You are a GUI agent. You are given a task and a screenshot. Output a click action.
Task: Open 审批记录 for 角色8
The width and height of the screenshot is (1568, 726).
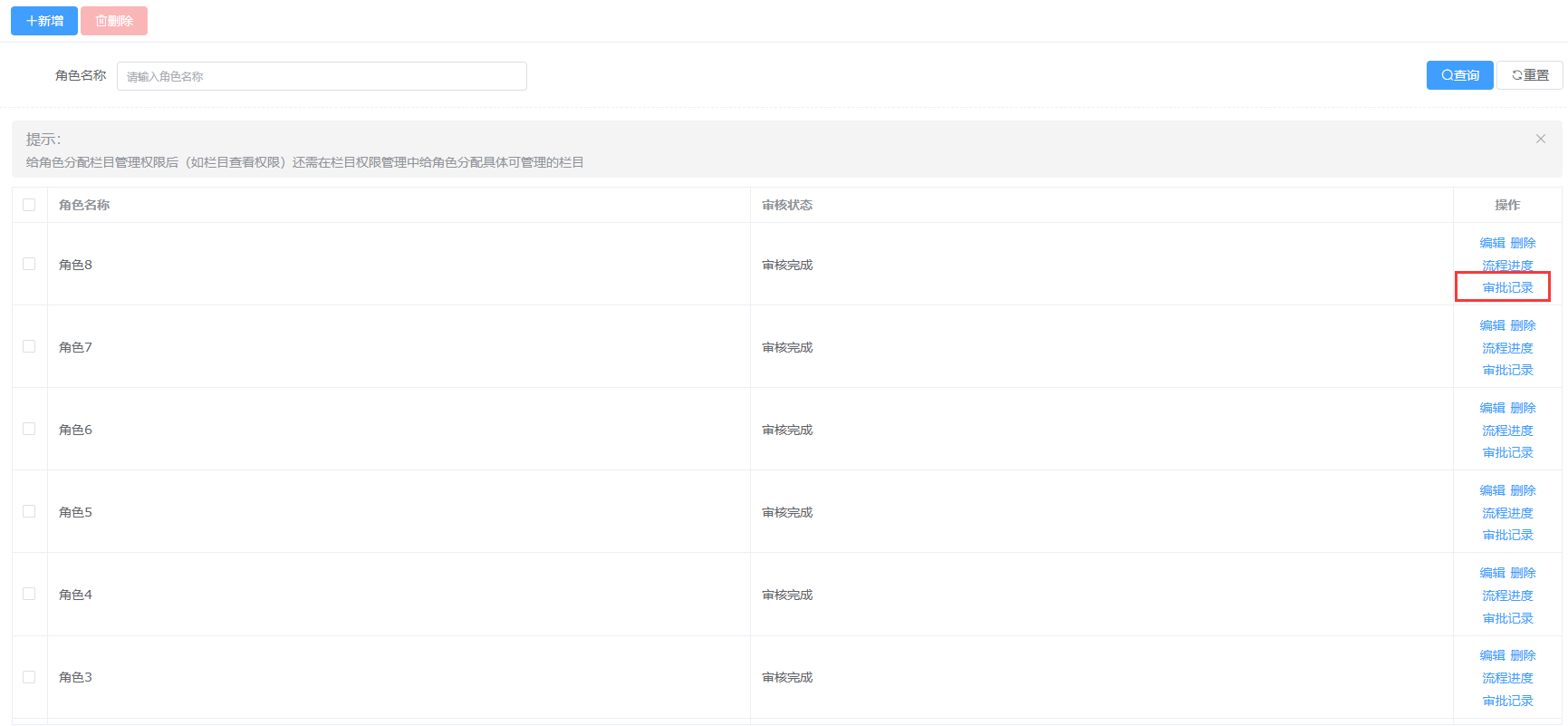click(x=1507, y=287)
